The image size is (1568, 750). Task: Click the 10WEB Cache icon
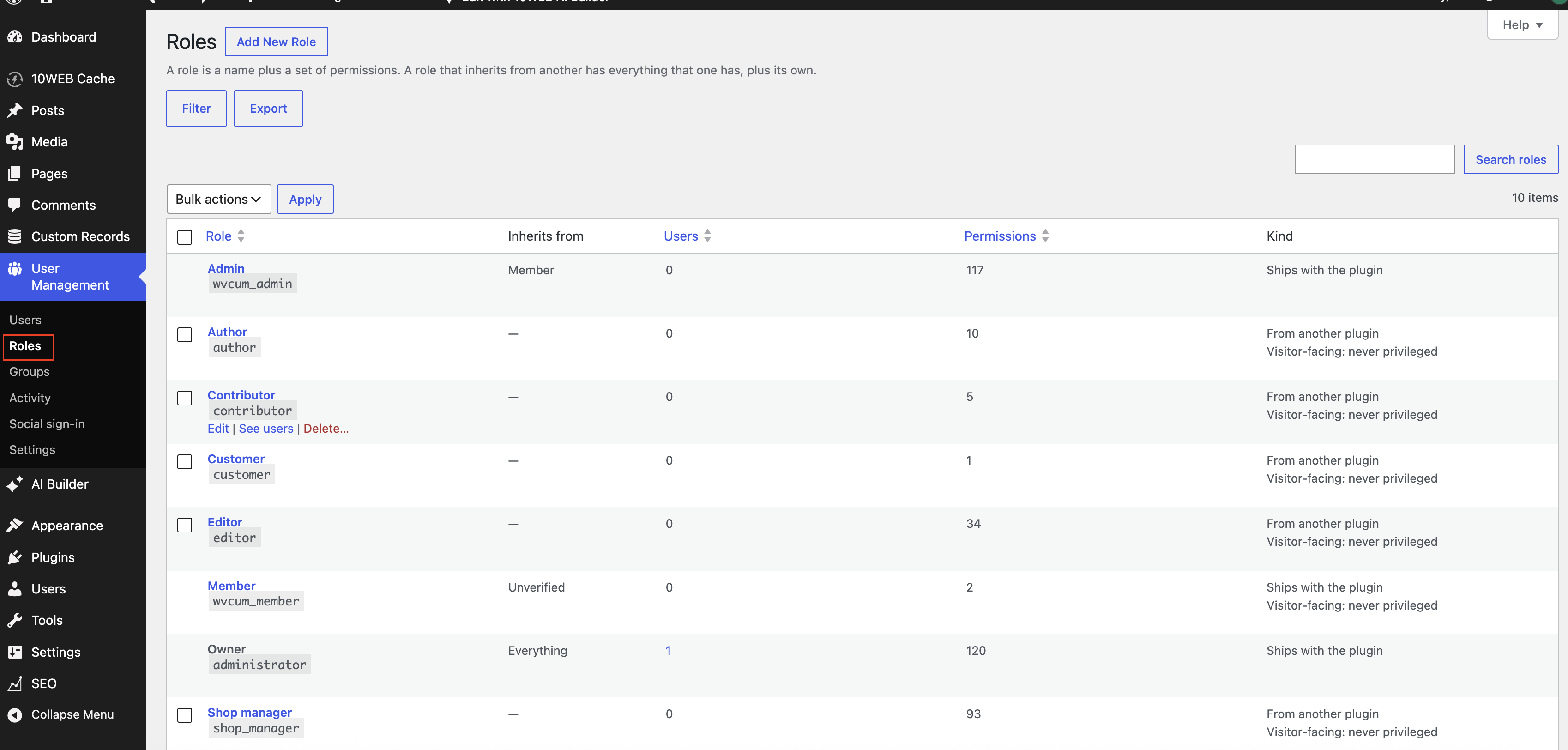click(15, 79)
